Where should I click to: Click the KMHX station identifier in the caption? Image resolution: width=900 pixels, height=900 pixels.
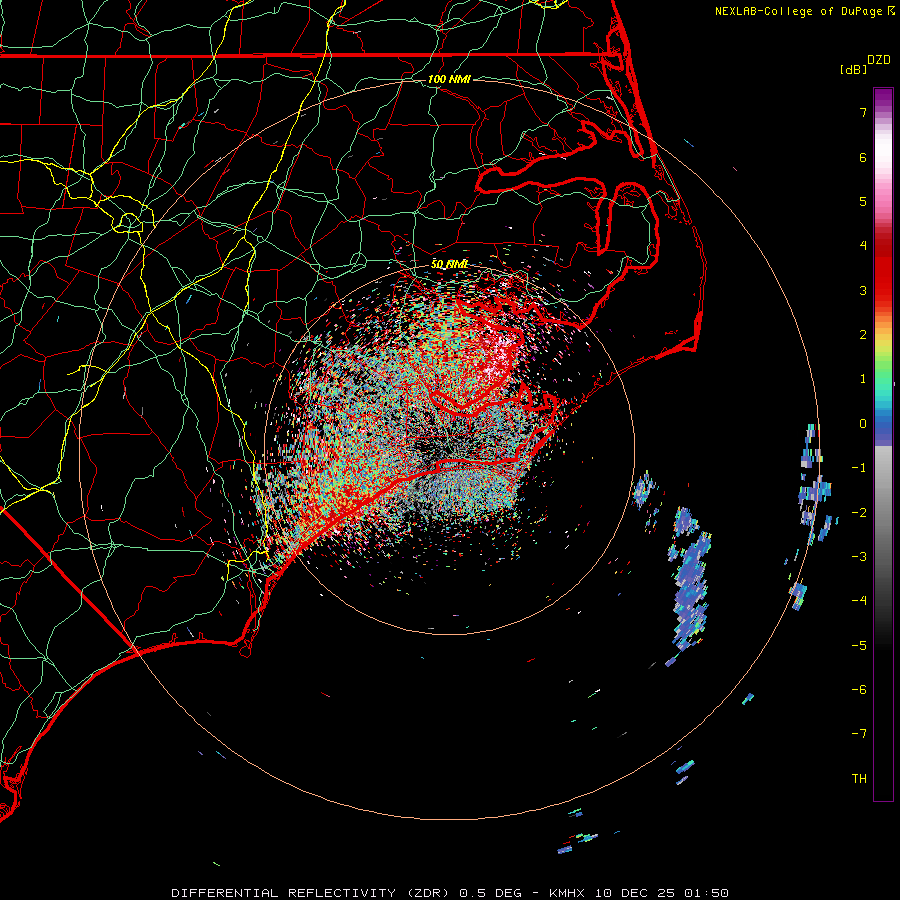tap(568, 893)
